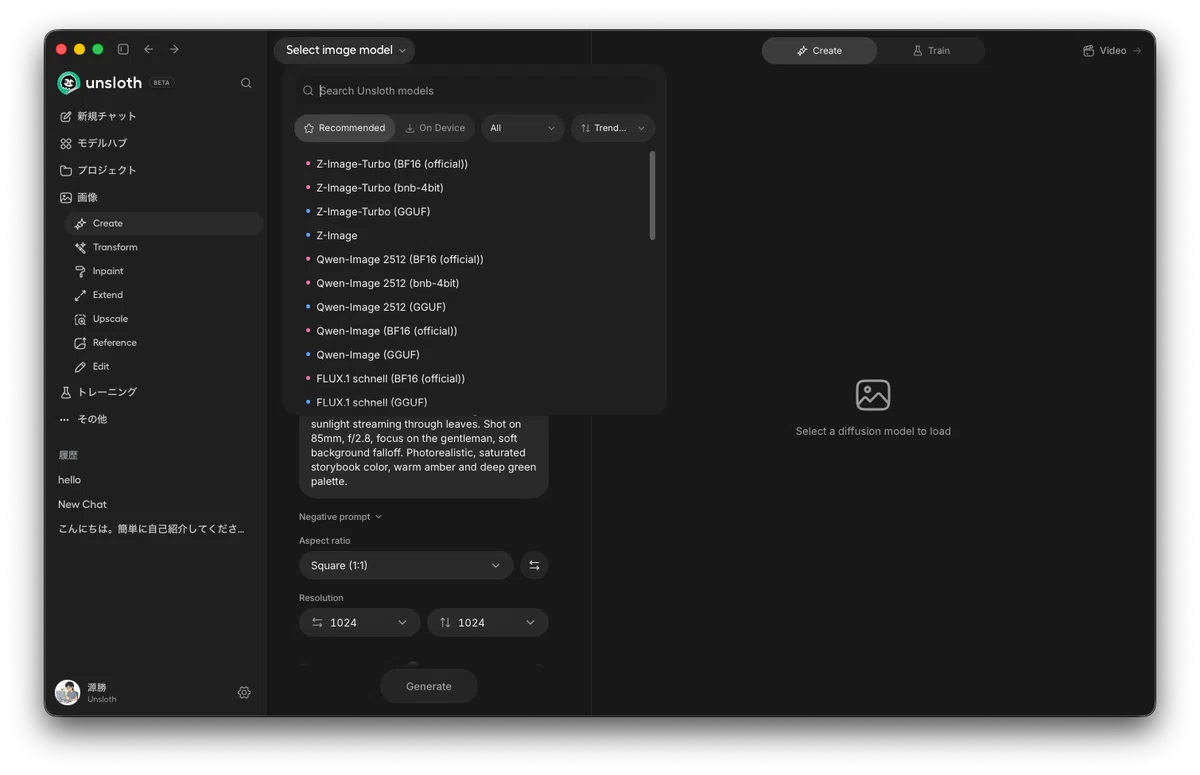Toggle the Recommended filter

coord(345,128)
